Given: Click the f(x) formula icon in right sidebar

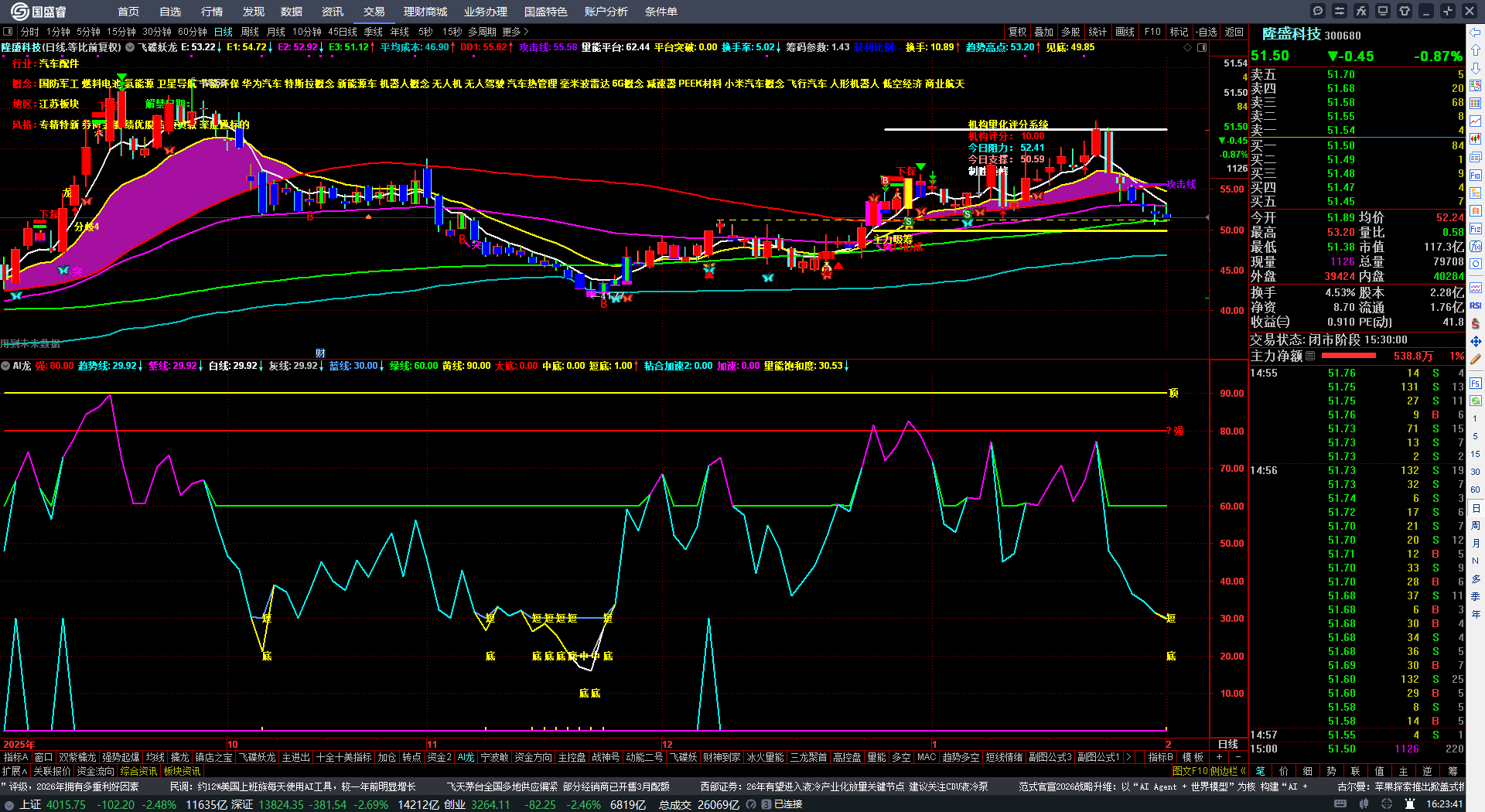Looking at the screenshot, I should coord(1476,247).
